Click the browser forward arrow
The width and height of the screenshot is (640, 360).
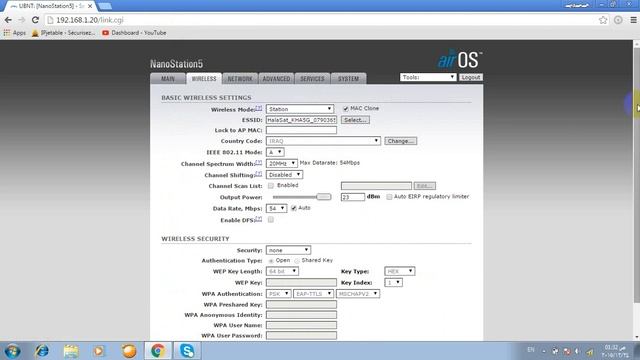tap(22, 20)
